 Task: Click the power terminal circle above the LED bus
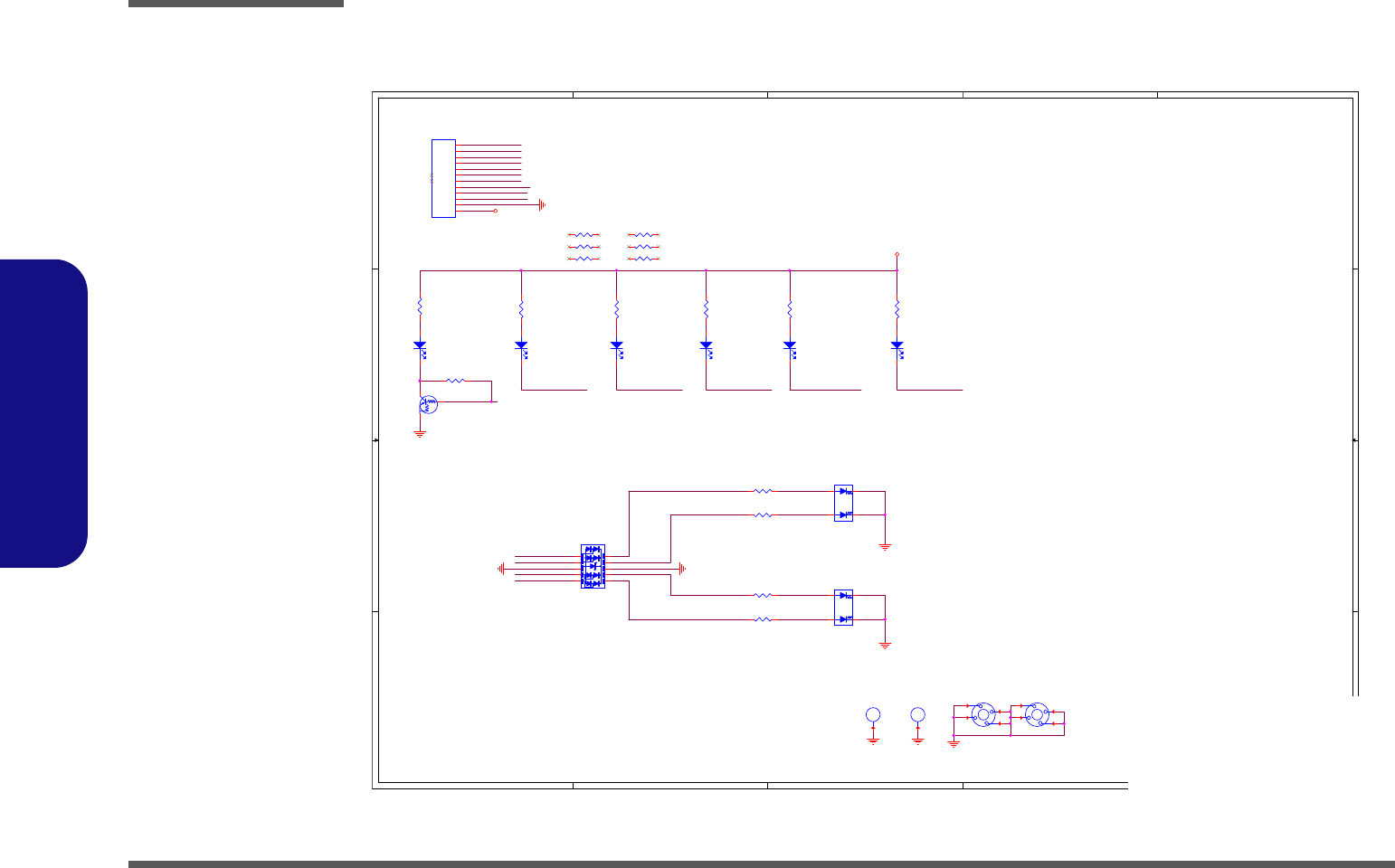(x=897, y=255)
